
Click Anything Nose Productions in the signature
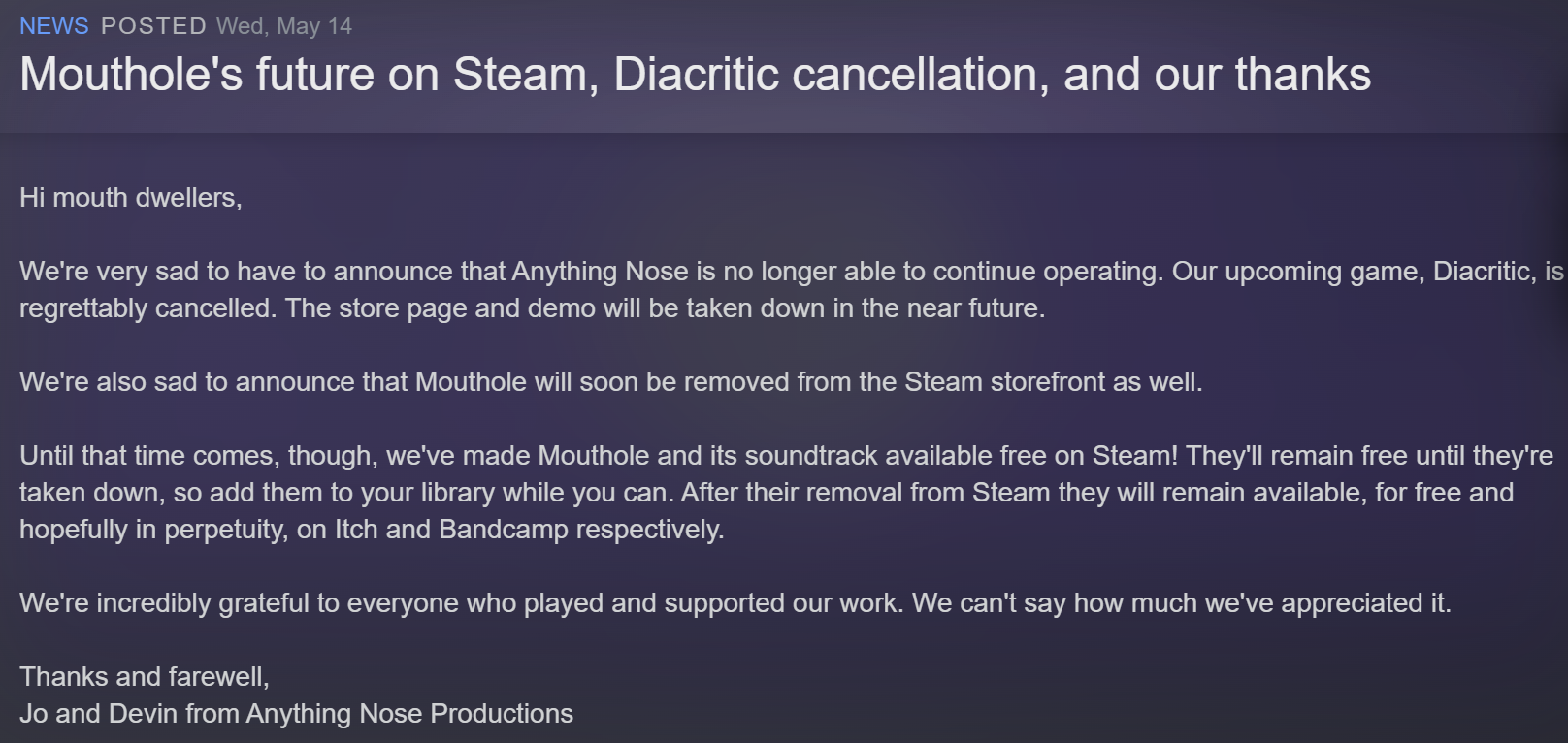point(409,714)
